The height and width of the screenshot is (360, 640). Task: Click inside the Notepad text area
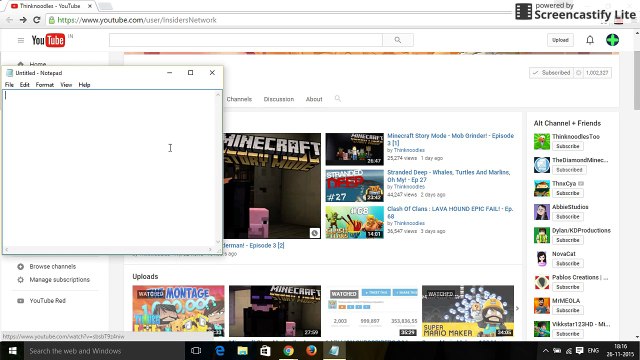pyautogui.click(x=109, y=168)
